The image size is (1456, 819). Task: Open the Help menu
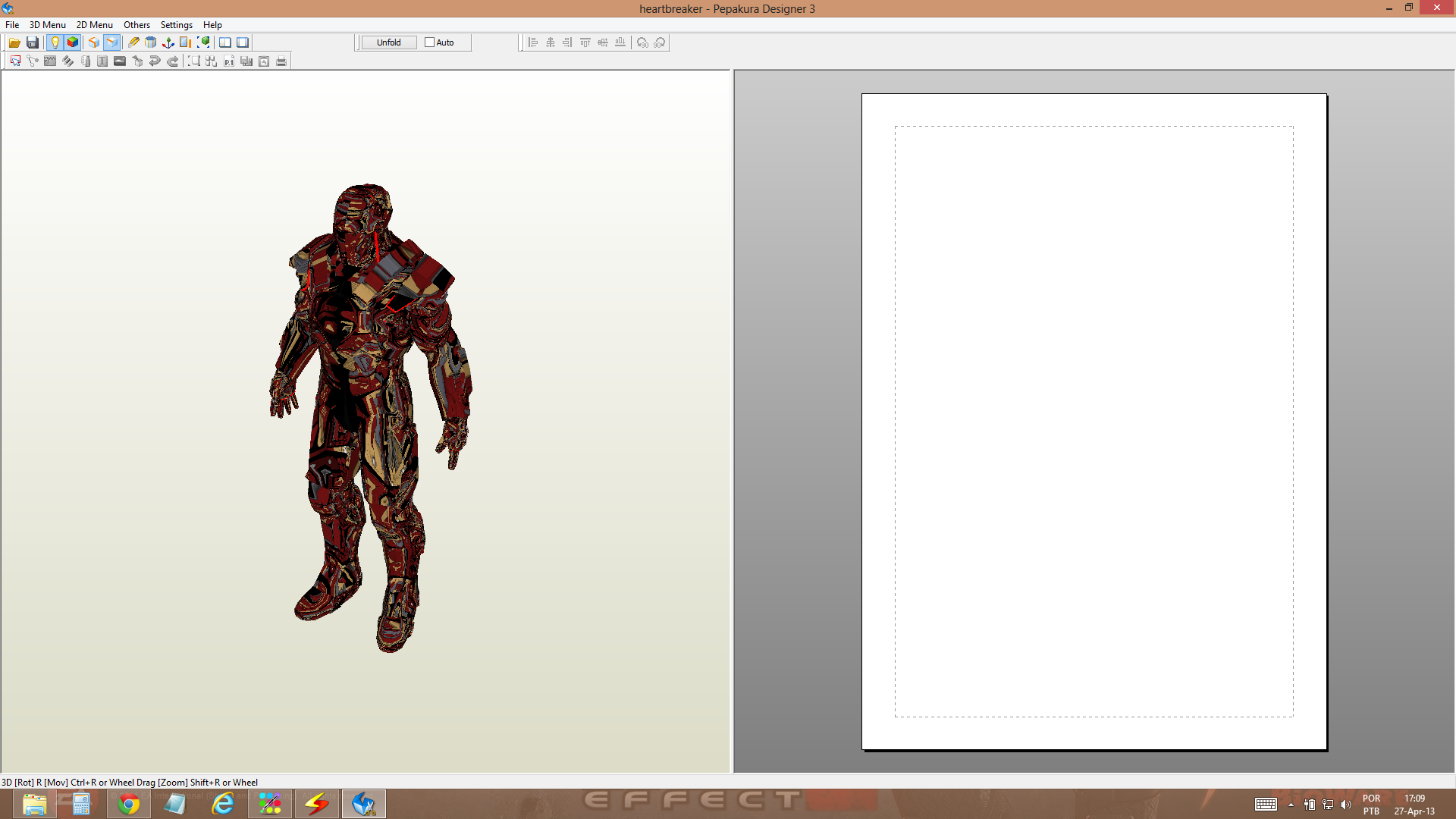(x=212, y=25)
